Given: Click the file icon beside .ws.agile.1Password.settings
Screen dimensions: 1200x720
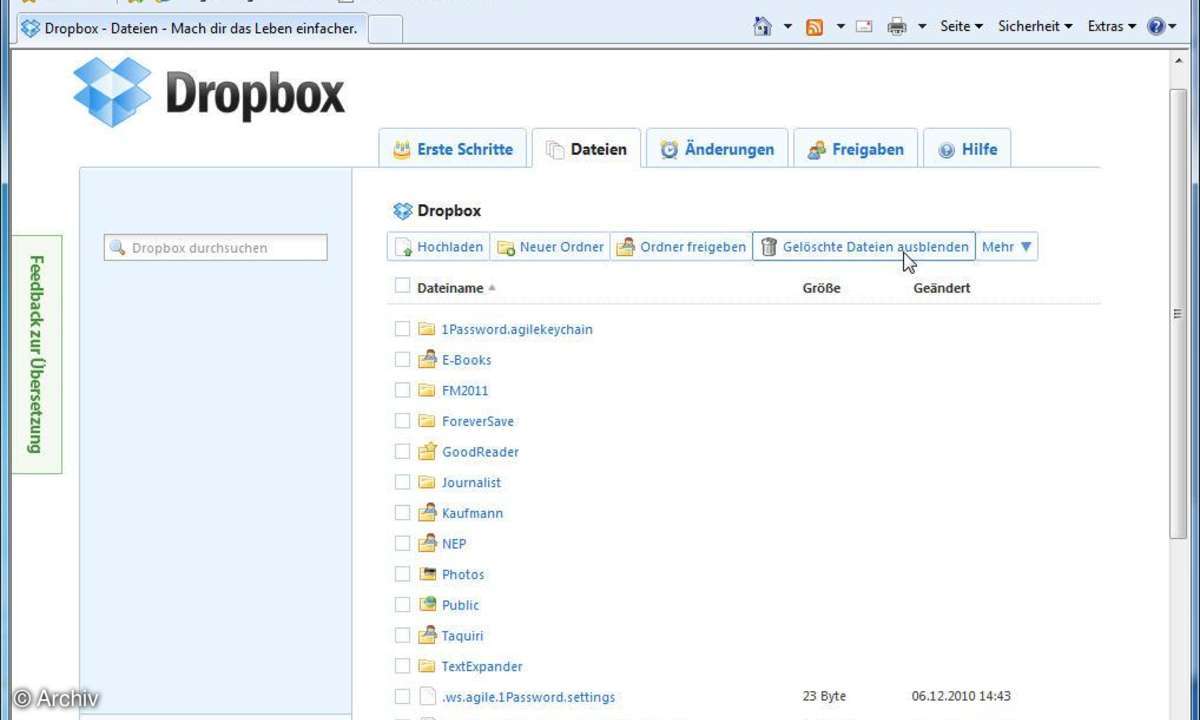Looking at the screenshot, I should tap(427, 696).
